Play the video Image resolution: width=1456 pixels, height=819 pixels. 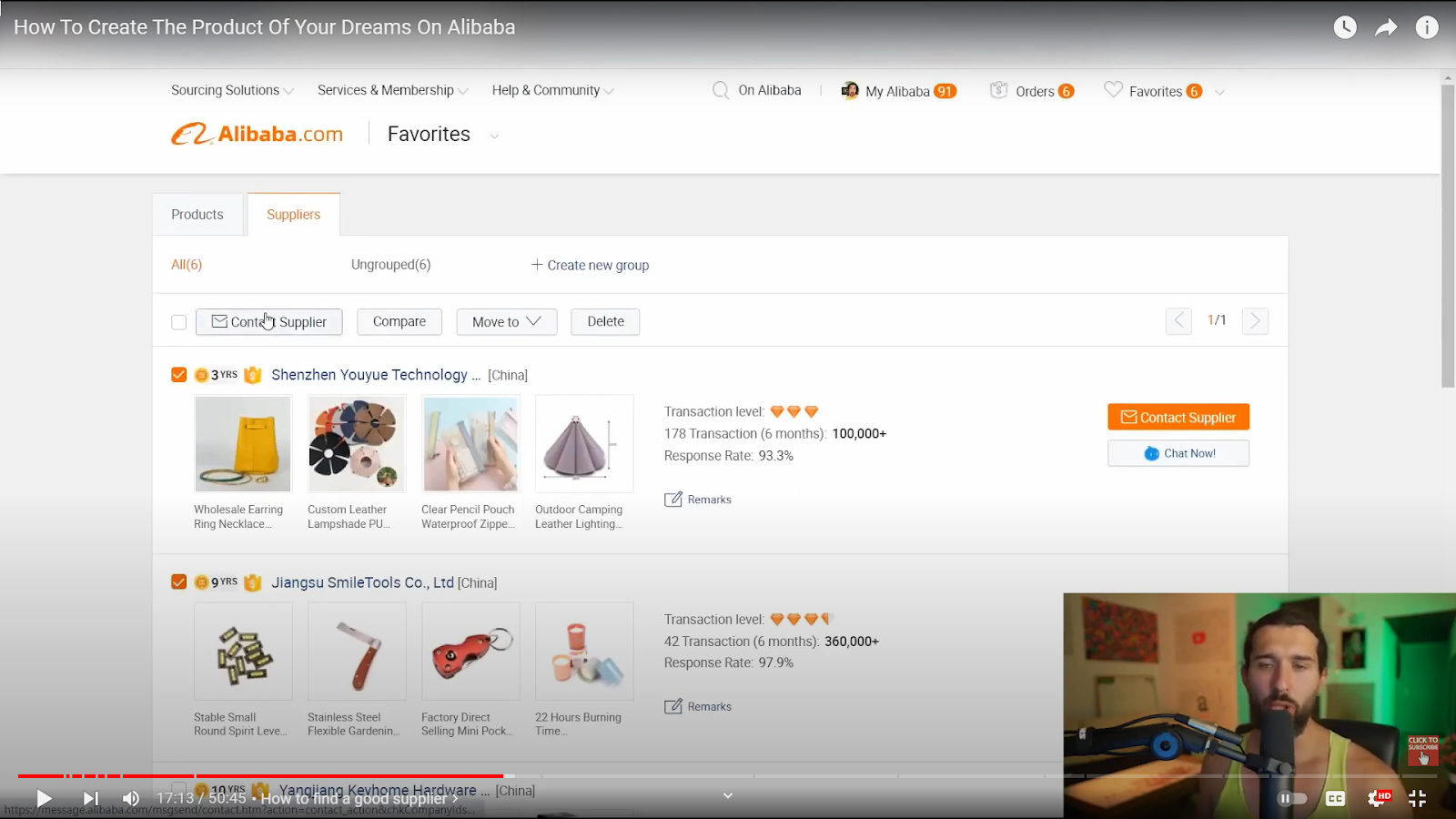click(43, 798)
